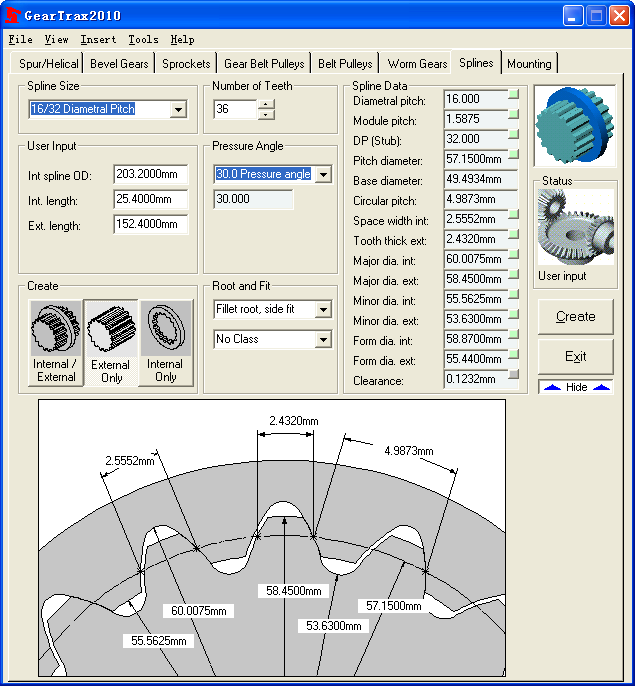
Task: Toggle the green indicator beside Minor dia. int
Action: (513, 294)
